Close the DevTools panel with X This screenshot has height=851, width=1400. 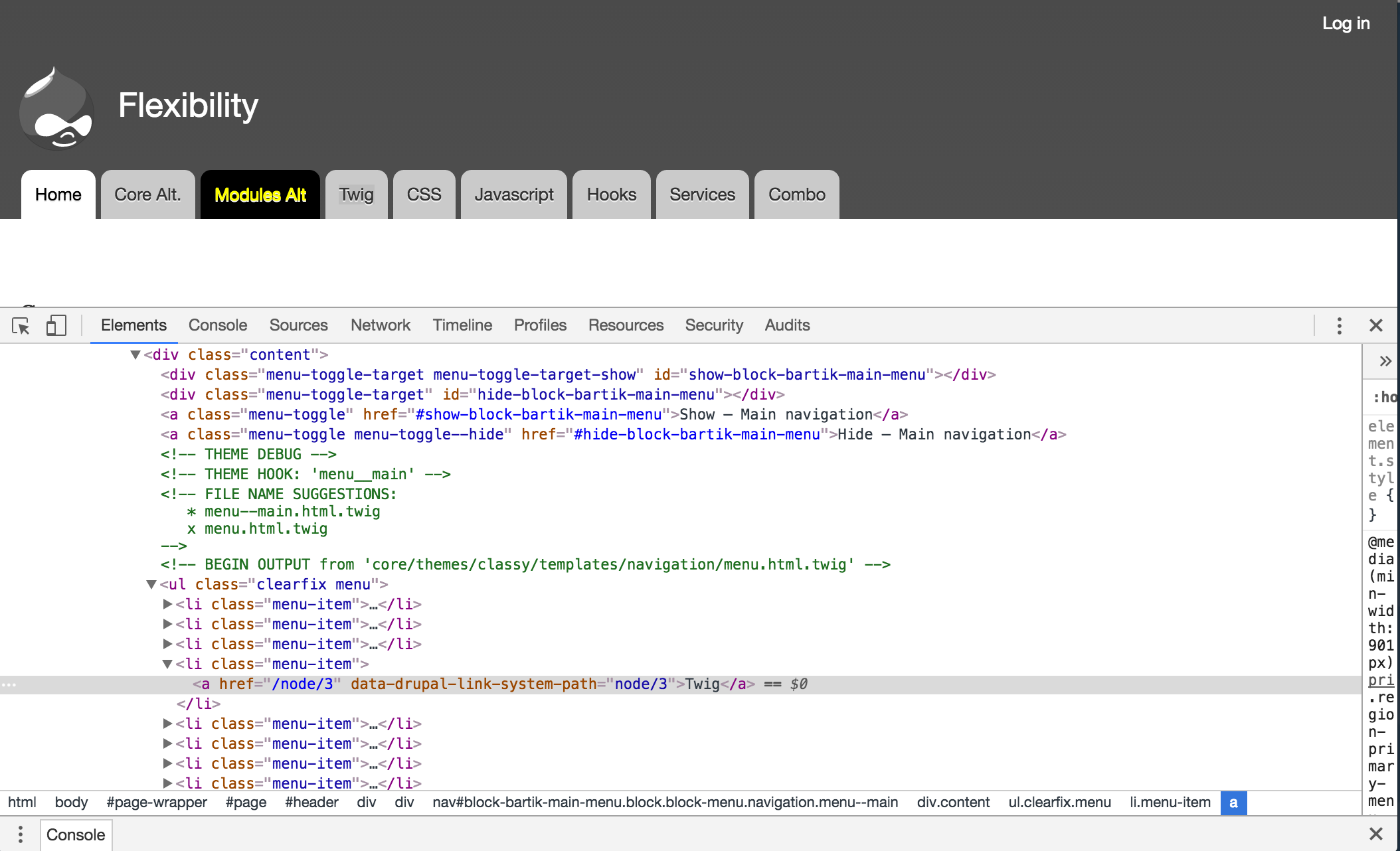point(1375,325)
